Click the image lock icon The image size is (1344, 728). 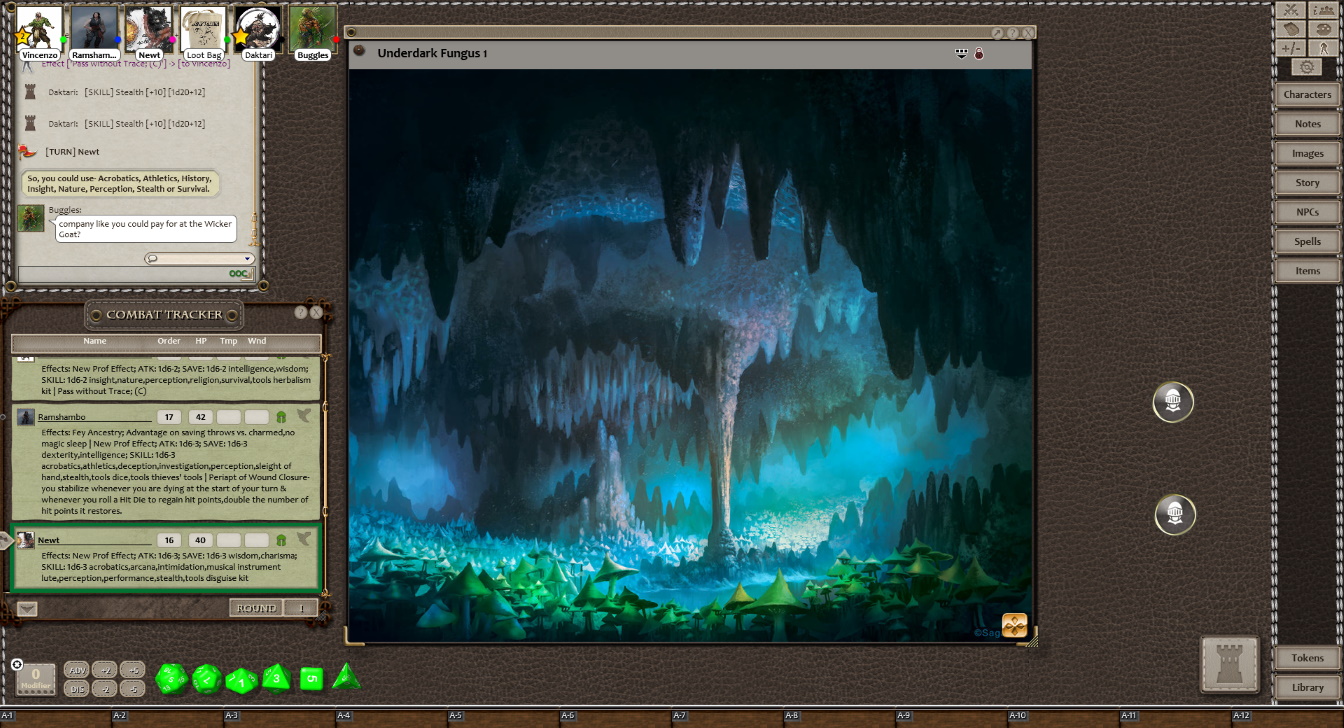[x=979, y=53]
